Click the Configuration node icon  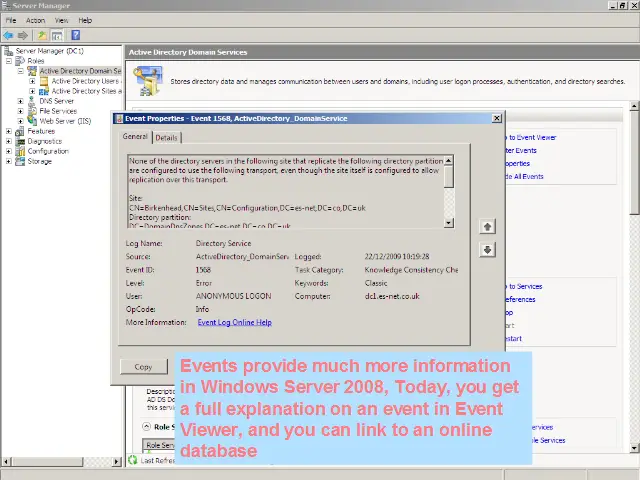coord(20,151)
